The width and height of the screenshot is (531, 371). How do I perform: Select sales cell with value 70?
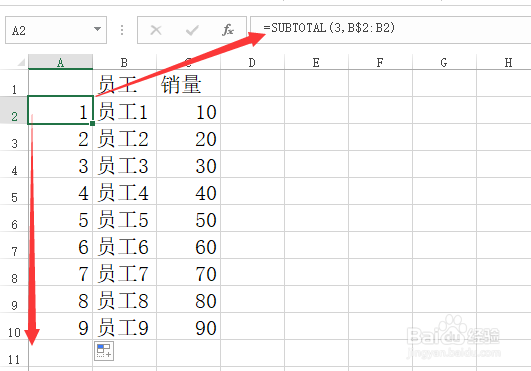pos(188,272)
